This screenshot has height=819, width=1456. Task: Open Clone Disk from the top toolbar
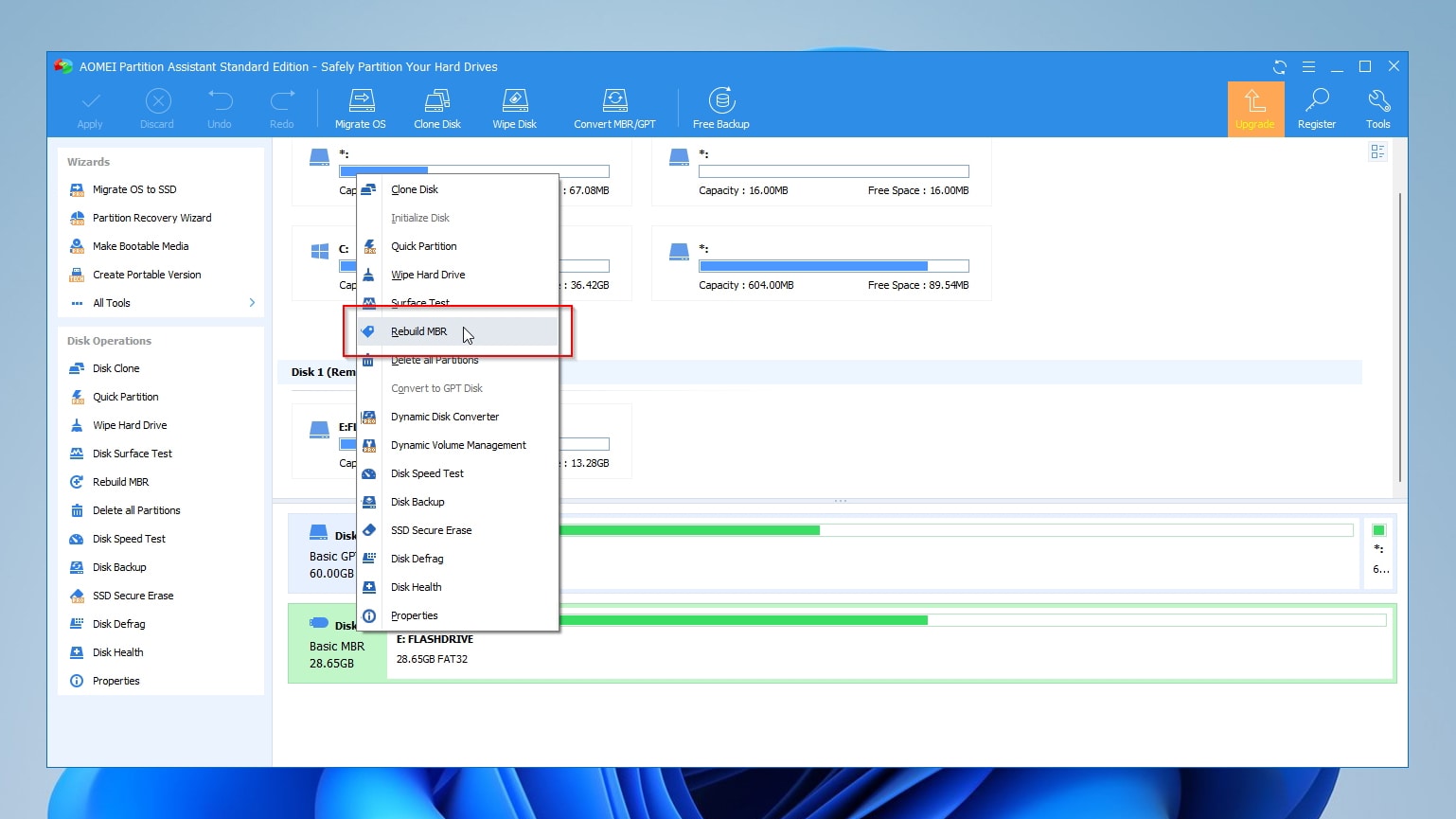[x=437, y=109]
